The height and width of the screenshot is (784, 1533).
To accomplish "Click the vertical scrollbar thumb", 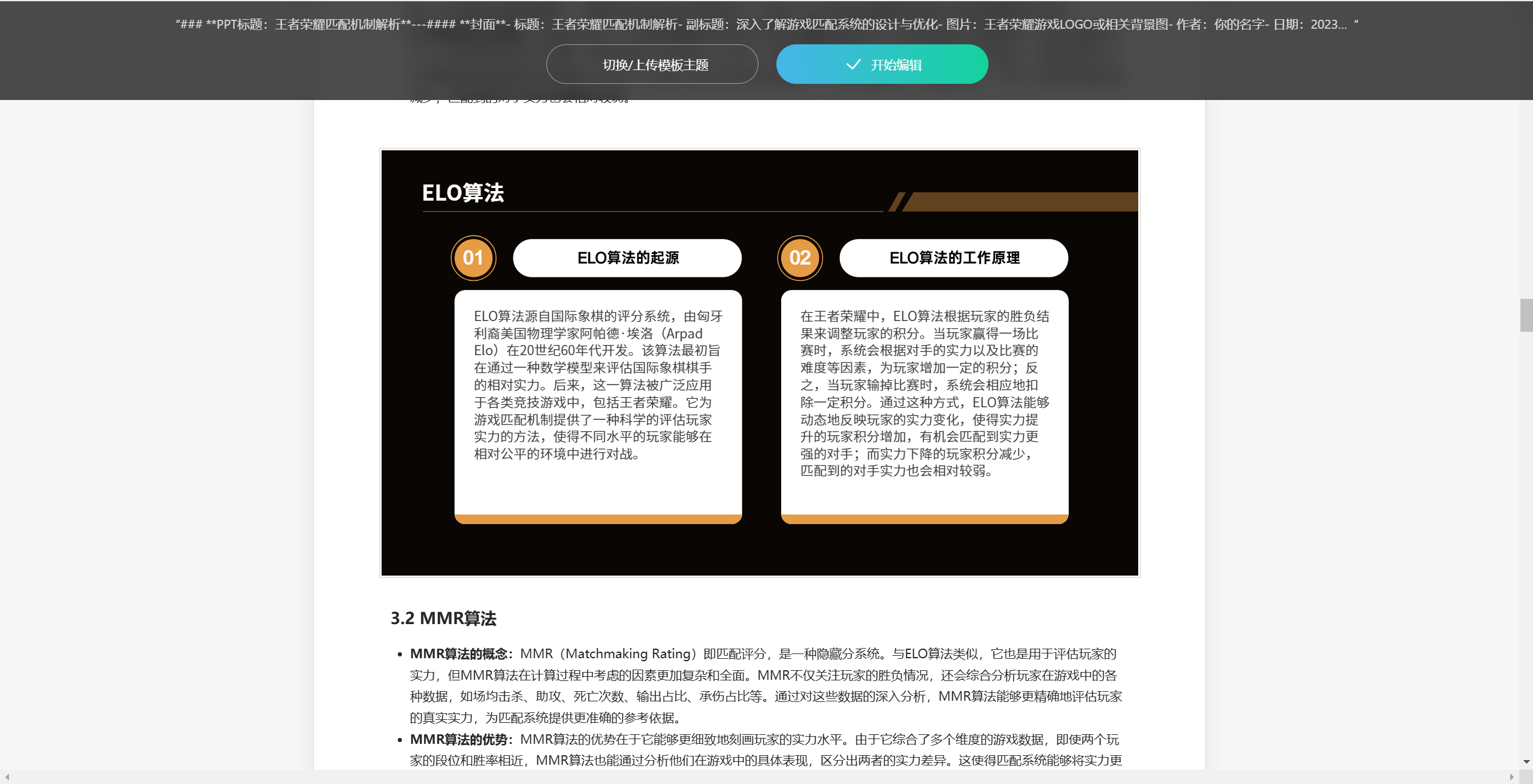I will (1526, 314).
